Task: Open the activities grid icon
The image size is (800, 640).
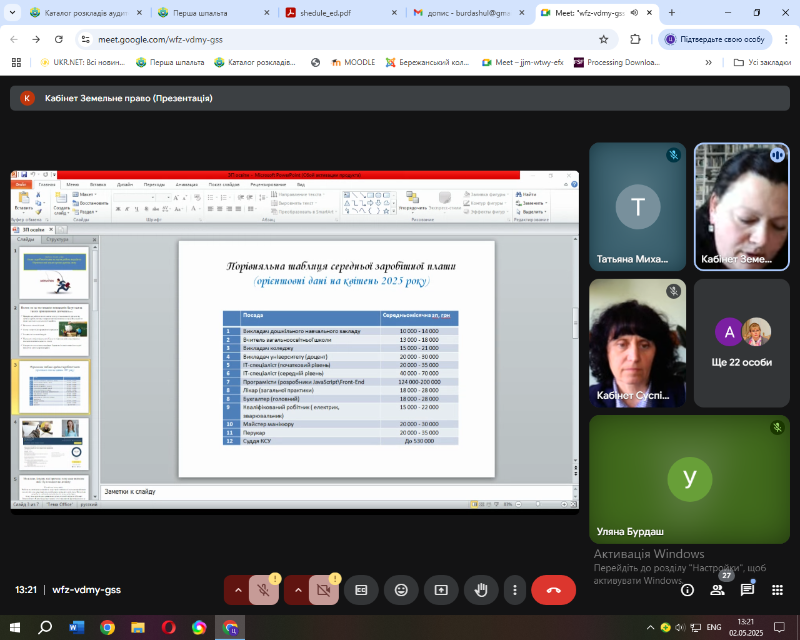Action: tap(776, 590)
